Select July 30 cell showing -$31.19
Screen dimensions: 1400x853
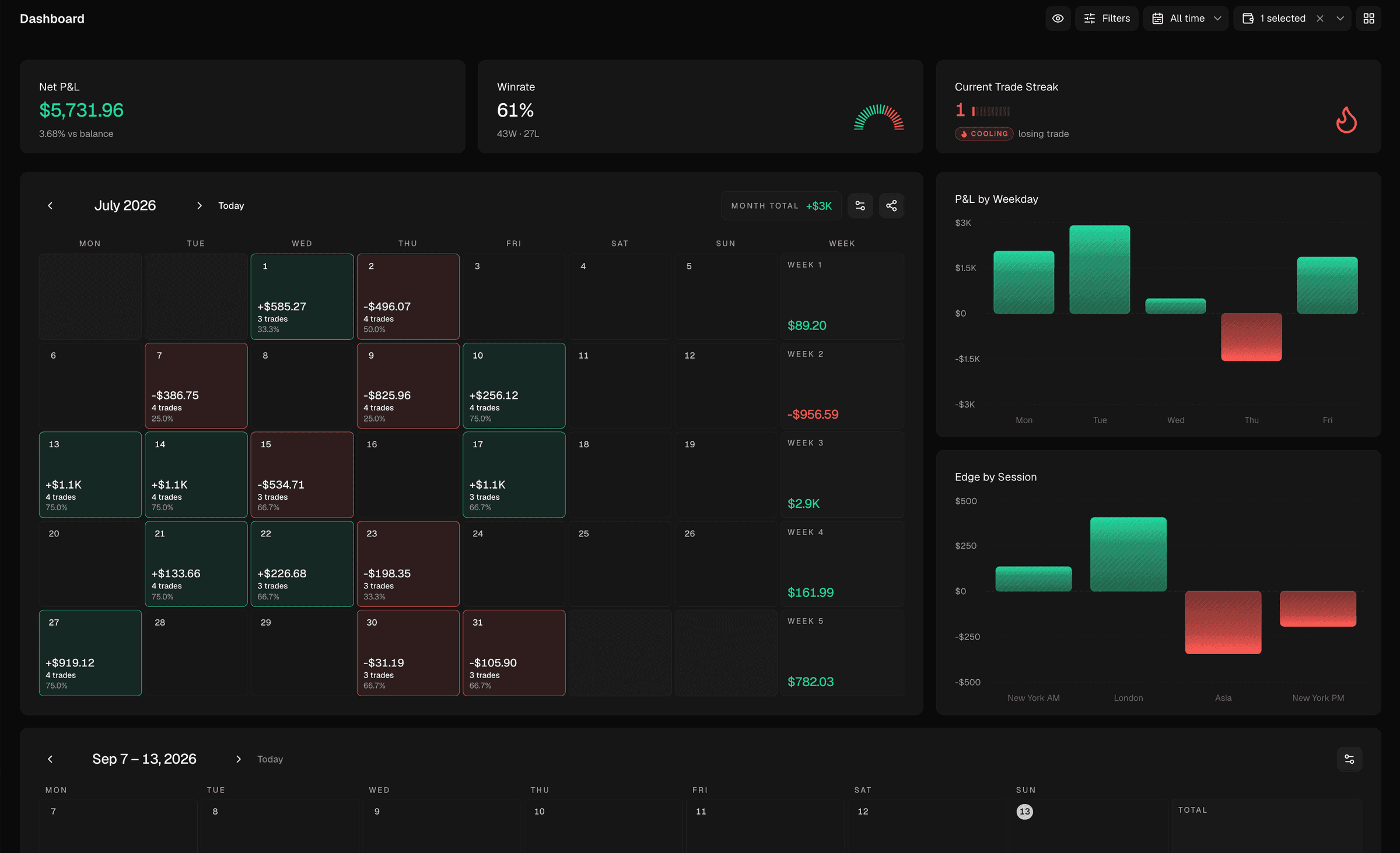click(x=408, y=653)
